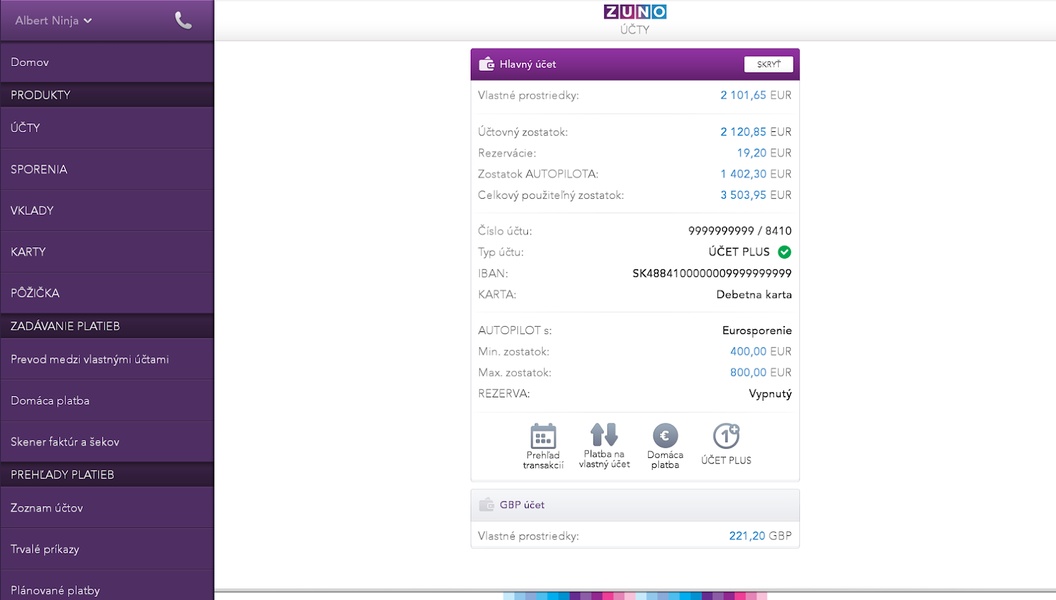The image size is (1056, 600).
Task: Expand the GBP účet header
Action: coord(635,505)
